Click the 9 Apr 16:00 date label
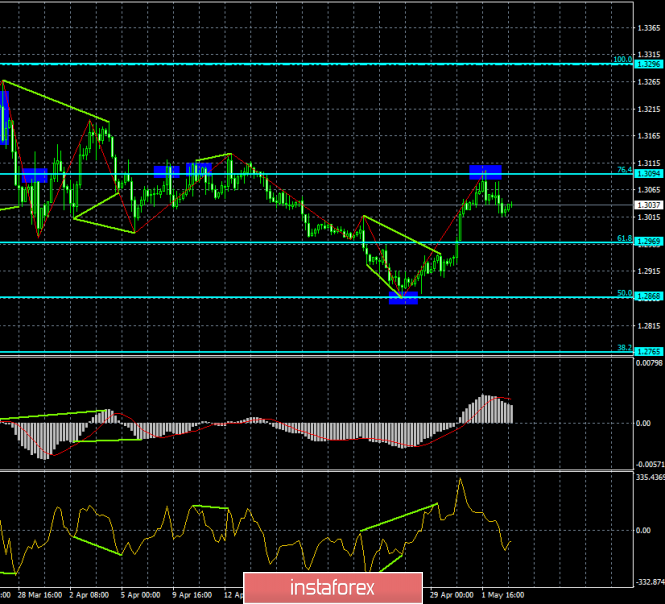This screenshot has height=604, width=665. click(x=194, y=591)
